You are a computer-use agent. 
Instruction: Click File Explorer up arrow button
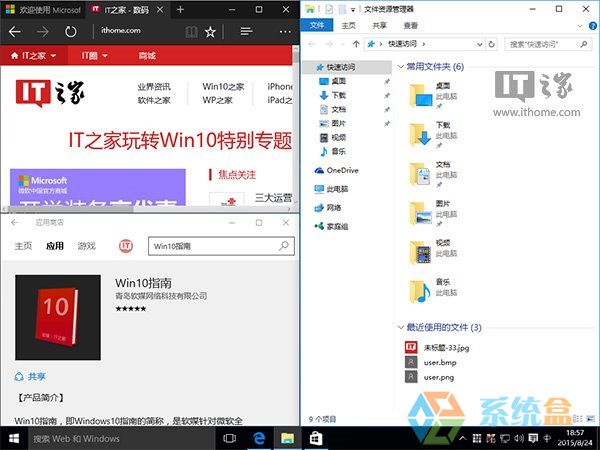356,44
